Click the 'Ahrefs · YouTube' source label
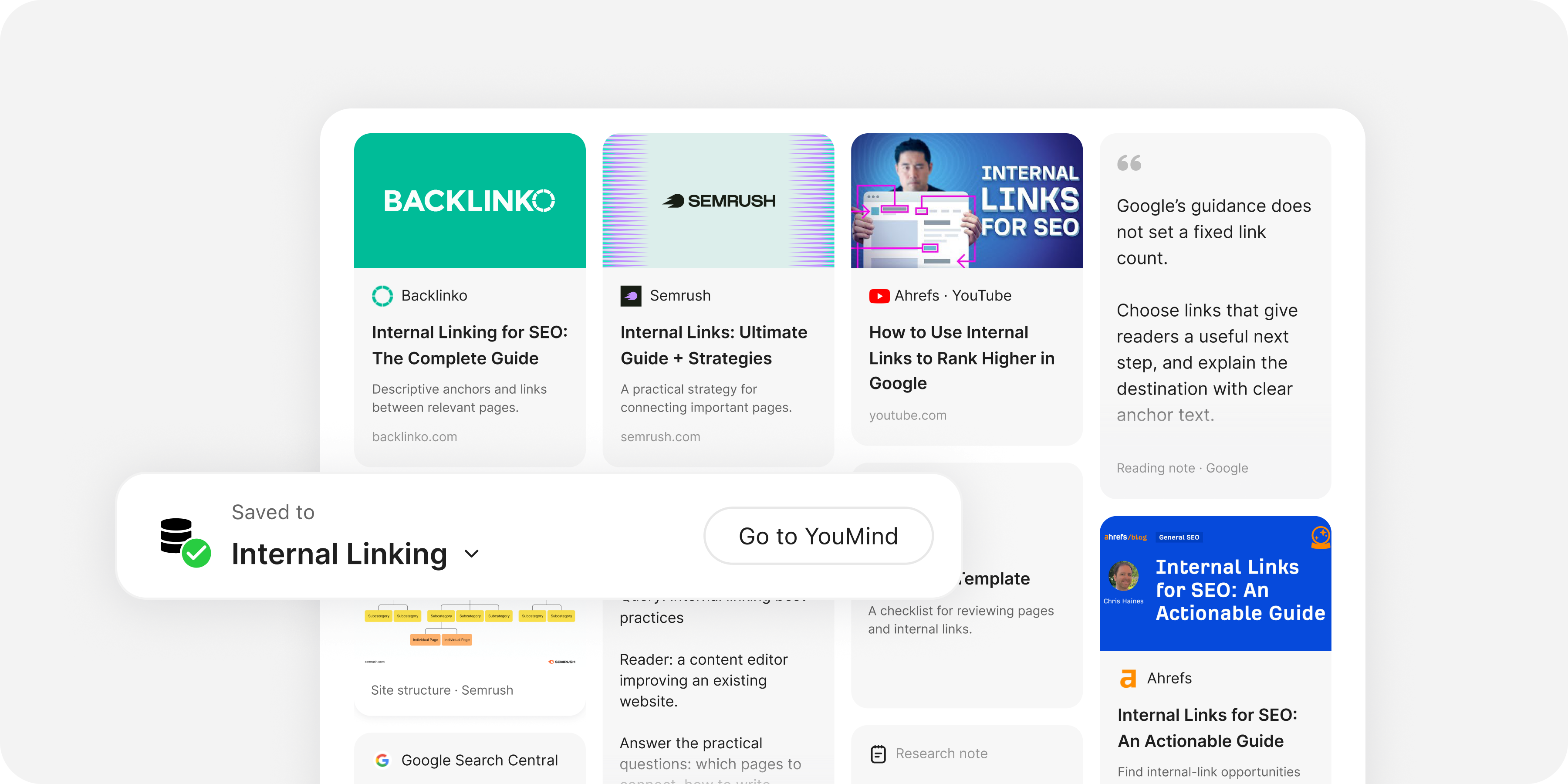Viewport: 1568px width, 784px height. pyautogui.click(x=953, y=296)
